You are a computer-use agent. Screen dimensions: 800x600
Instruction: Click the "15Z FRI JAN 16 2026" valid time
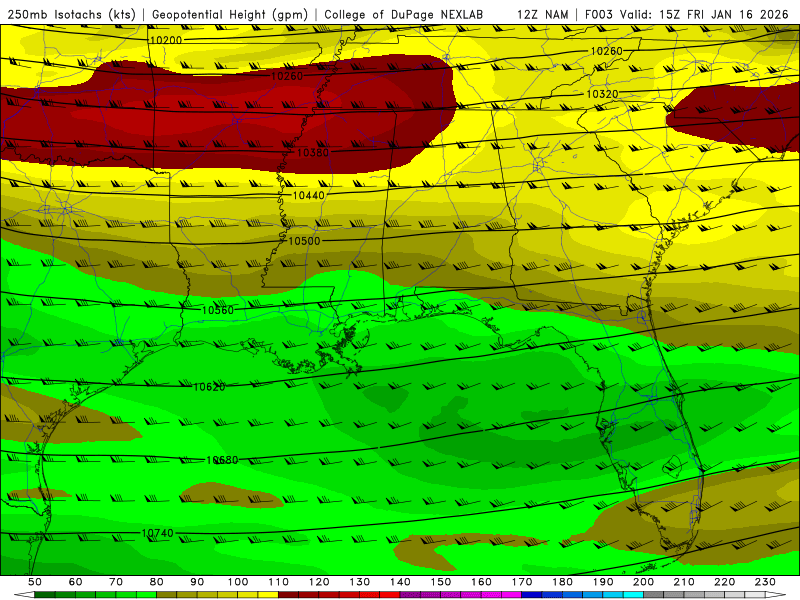coord(724,14)
